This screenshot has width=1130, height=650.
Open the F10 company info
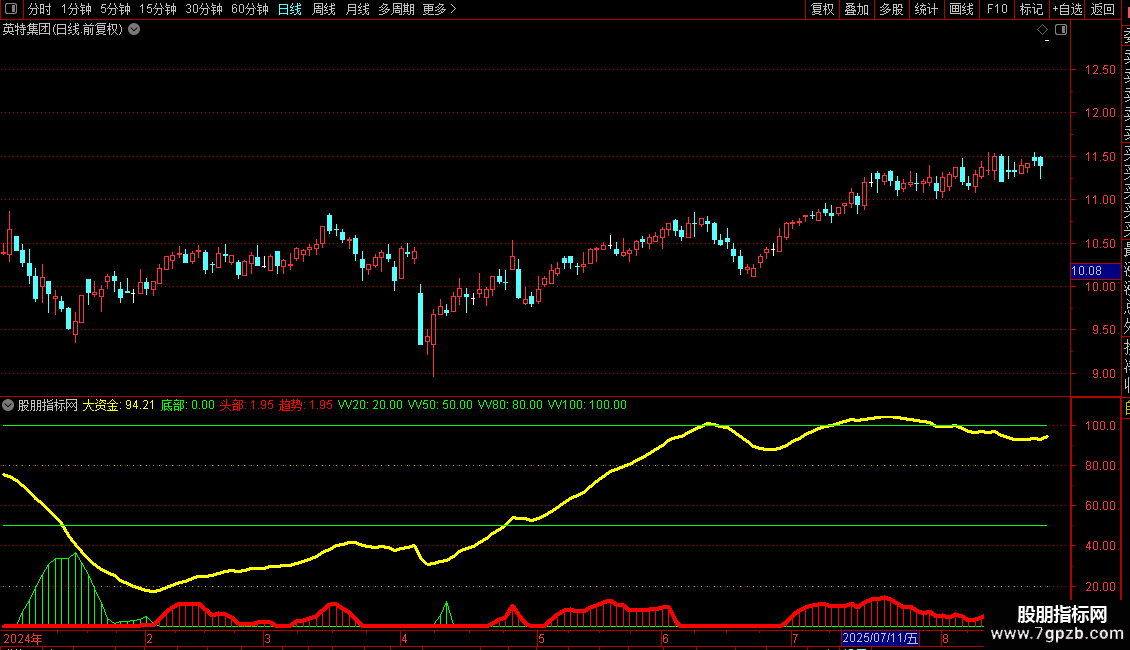coord(997,9)
